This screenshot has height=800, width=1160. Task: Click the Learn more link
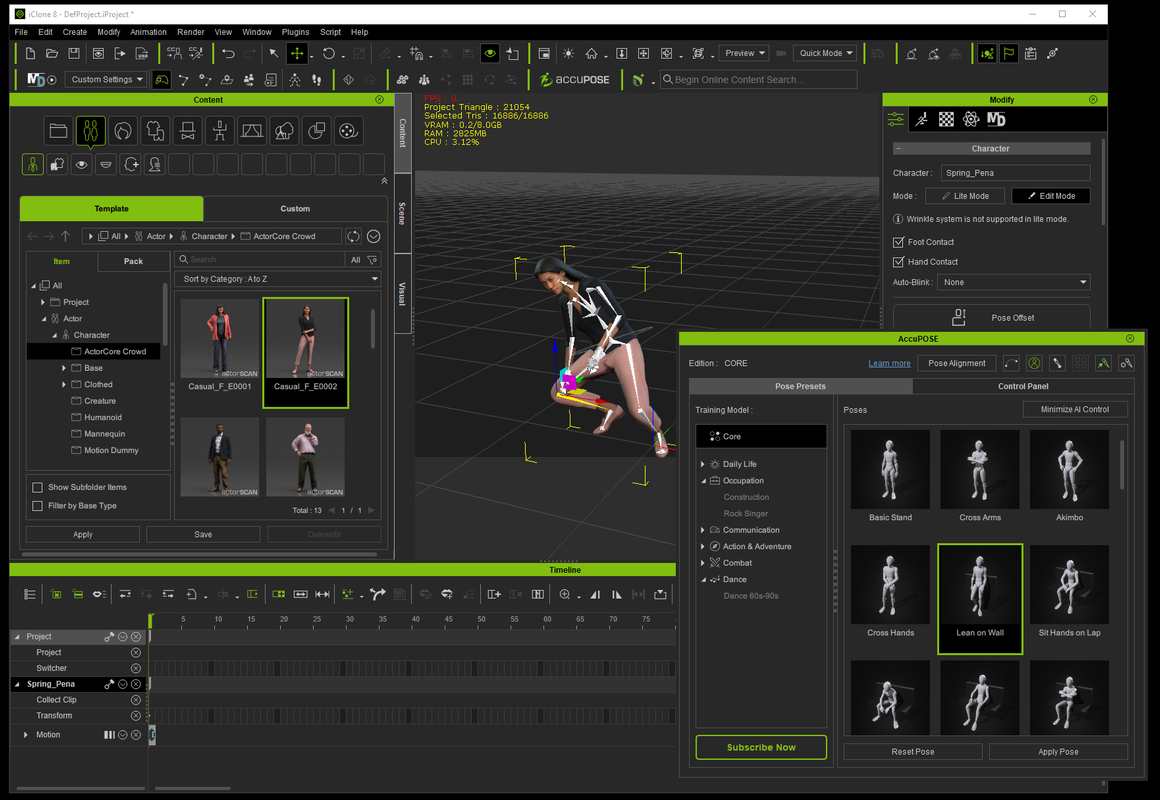pos(889,363)
